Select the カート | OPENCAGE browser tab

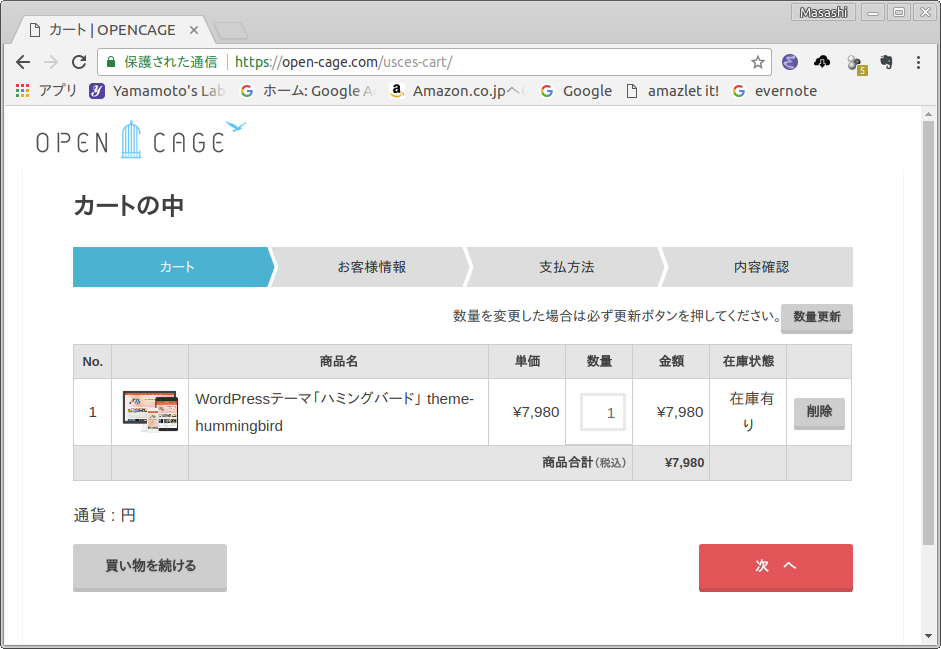pos(110,30)
